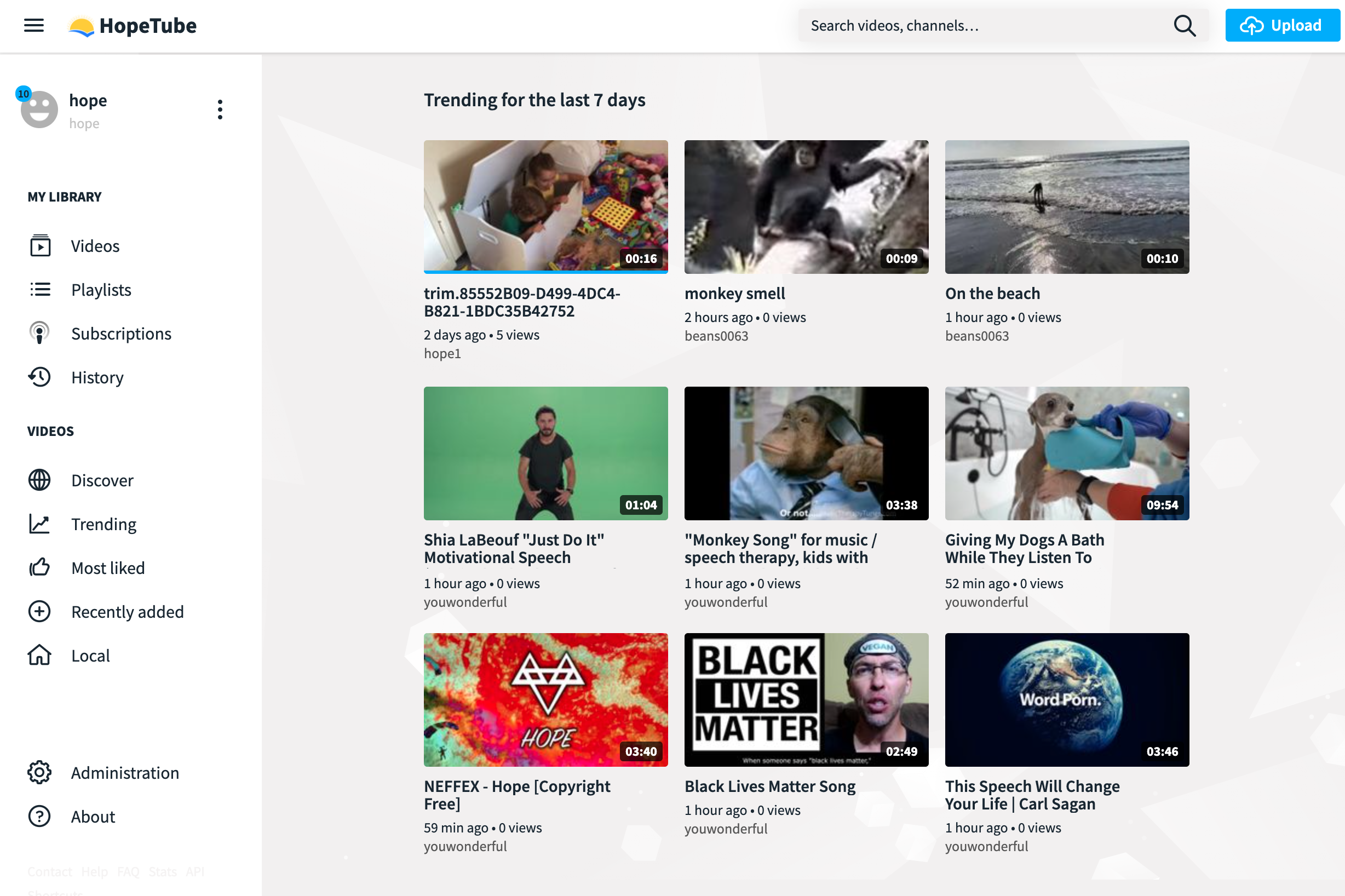
Task: Visit the youwonderful channel
Action: point(465,602)
